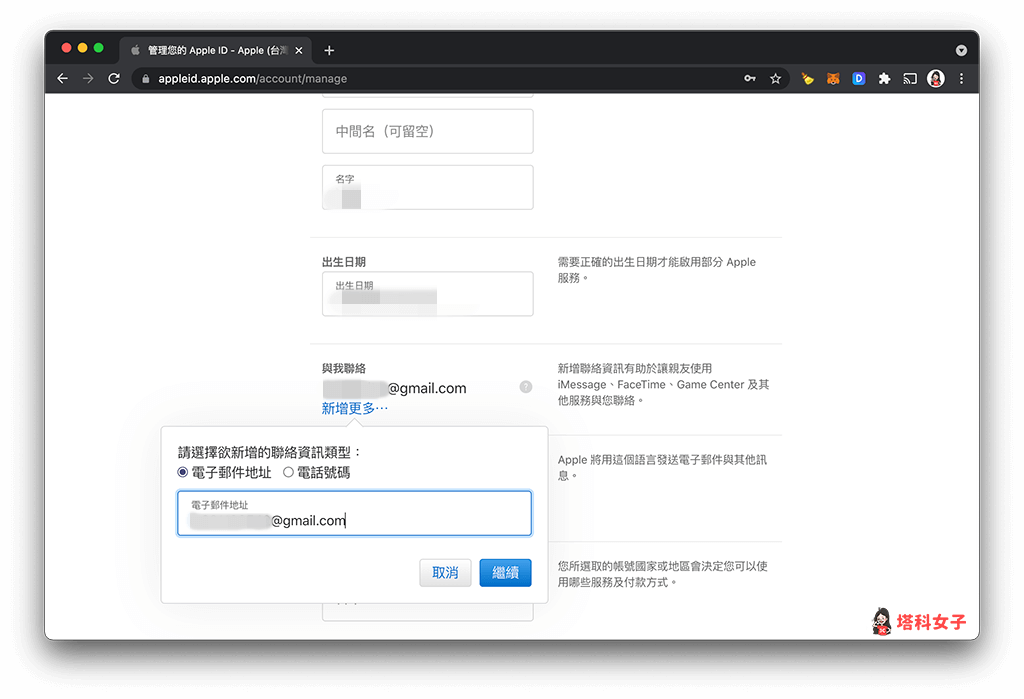Click the address bar URL

pos(253,78)
